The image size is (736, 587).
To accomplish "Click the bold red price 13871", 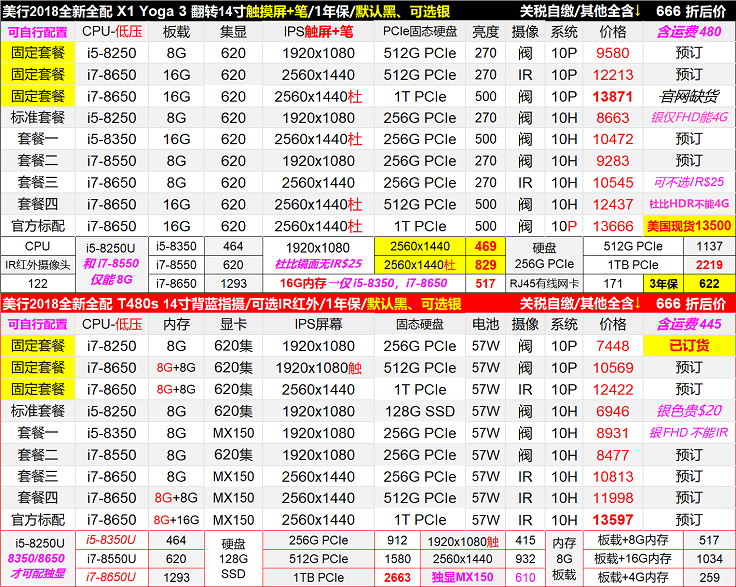I will tap(613, 97).
